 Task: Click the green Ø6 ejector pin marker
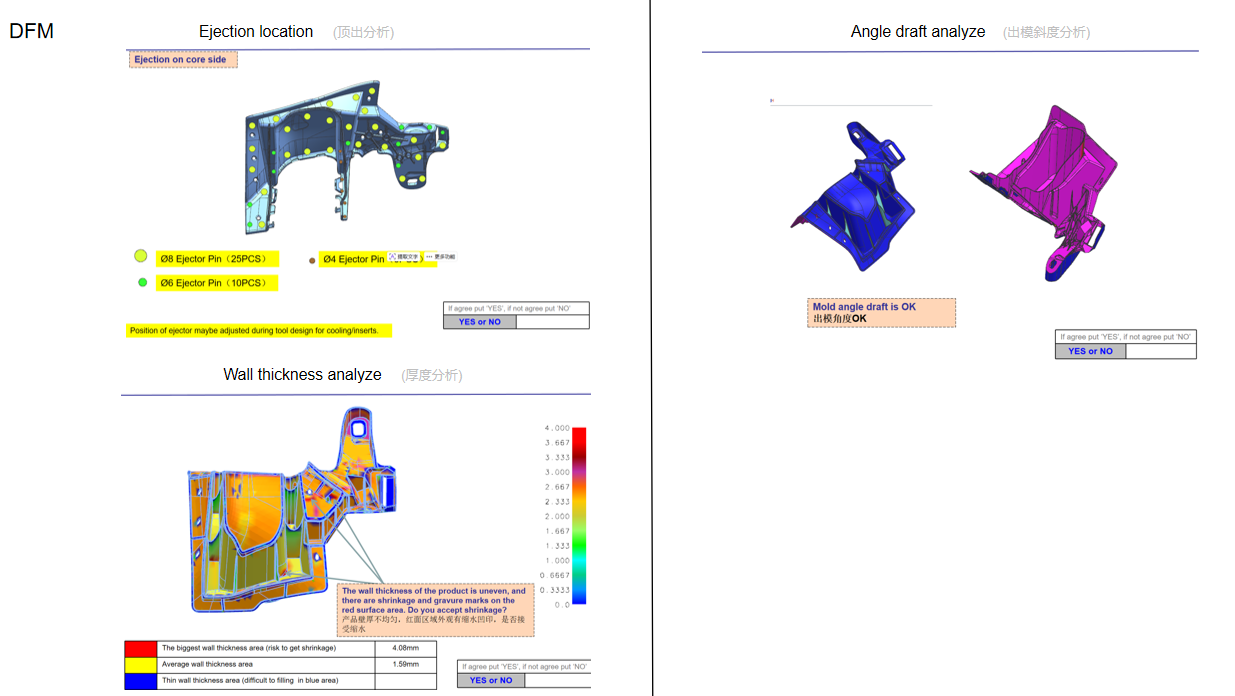coord(142,283)
